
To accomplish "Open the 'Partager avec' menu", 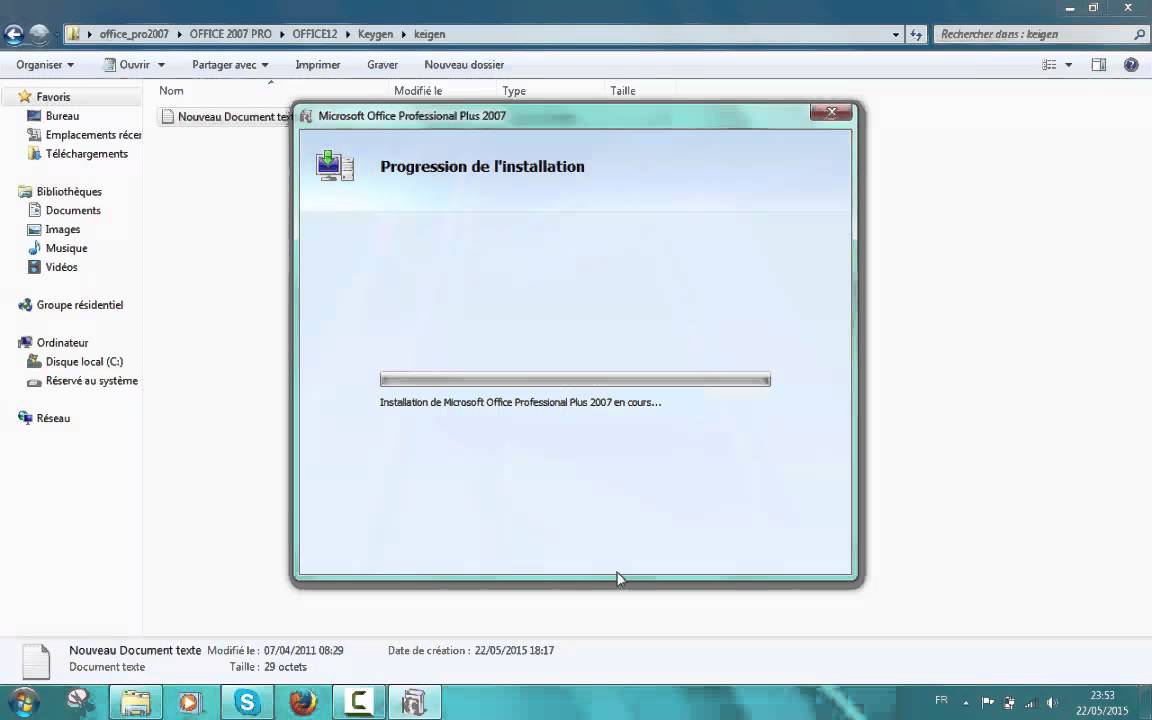I will tap(230, 65).
